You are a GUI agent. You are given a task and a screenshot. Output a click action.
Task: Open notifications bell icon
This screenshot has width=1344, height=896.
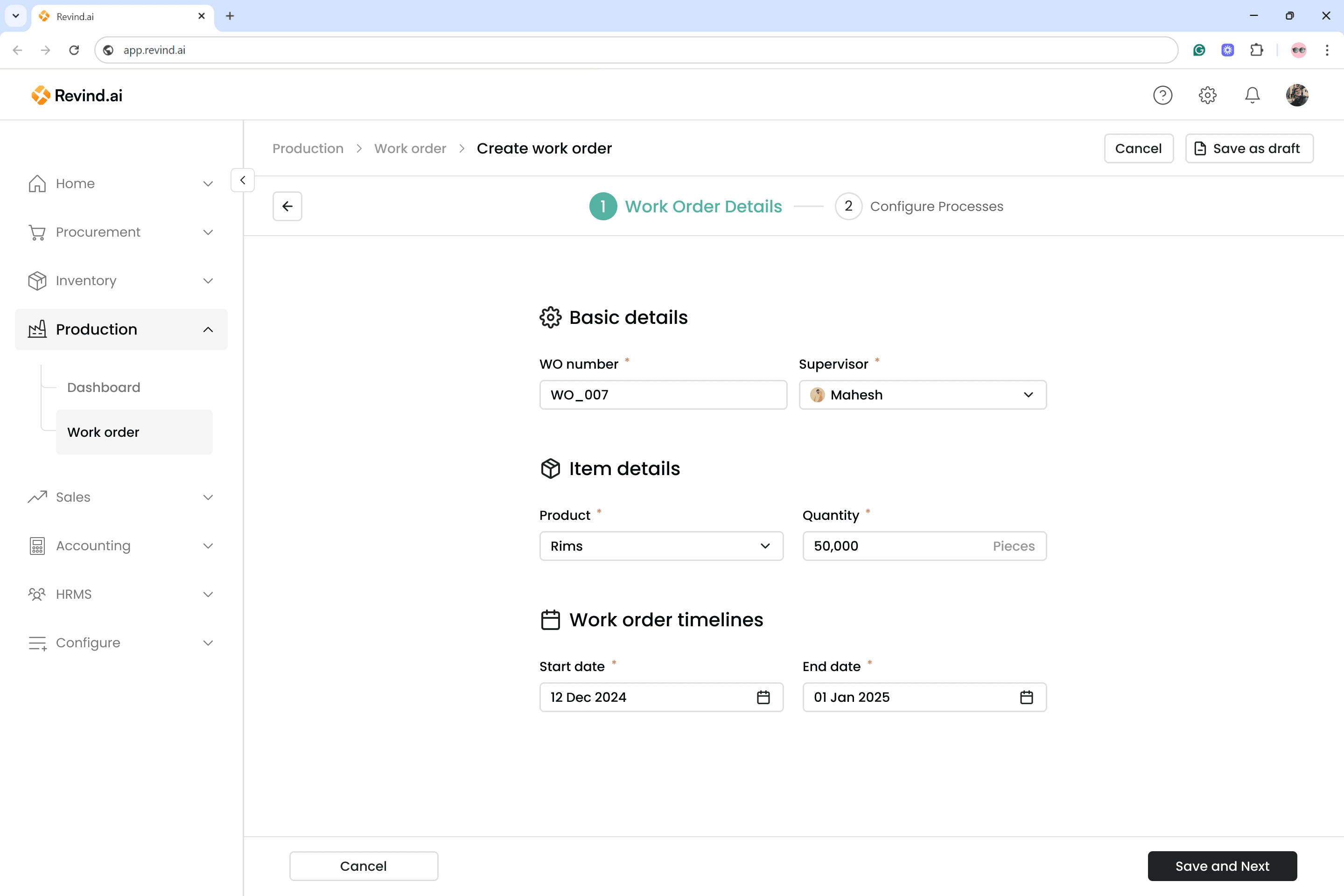pos(1252,95)
